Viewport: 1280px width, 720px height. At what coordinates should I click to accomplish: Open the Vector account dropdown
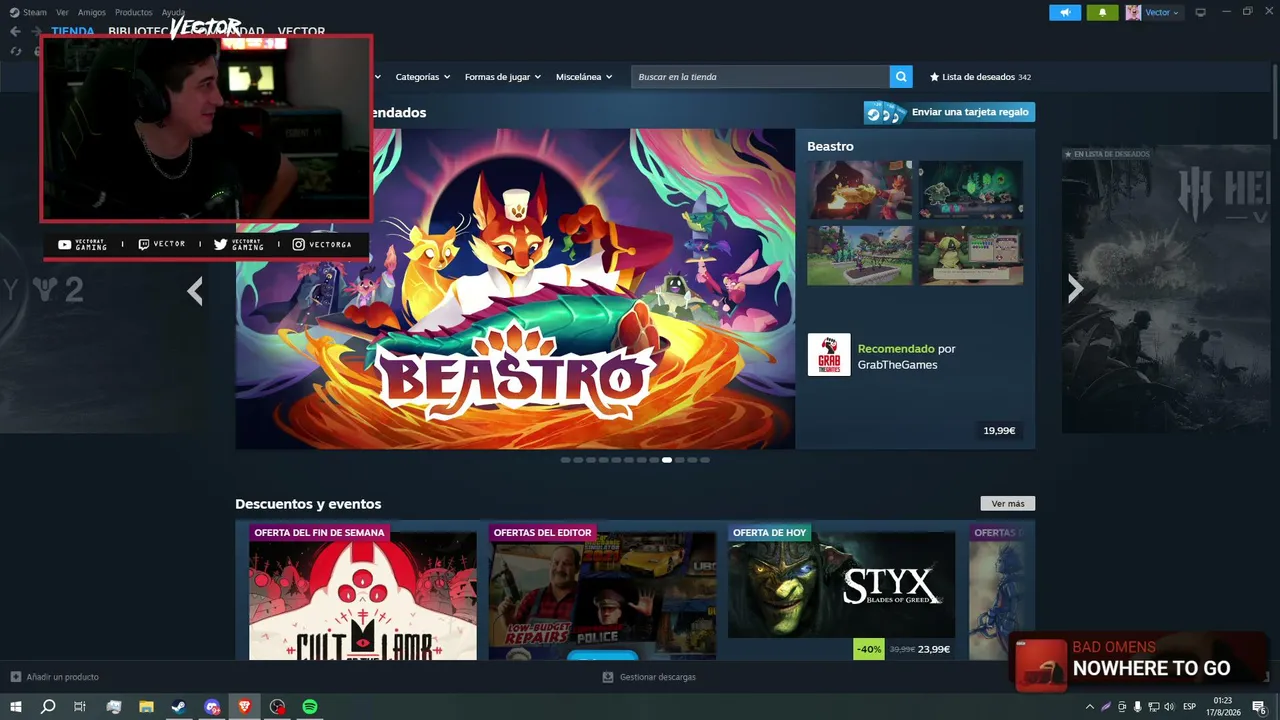(x=1162, y=13)
